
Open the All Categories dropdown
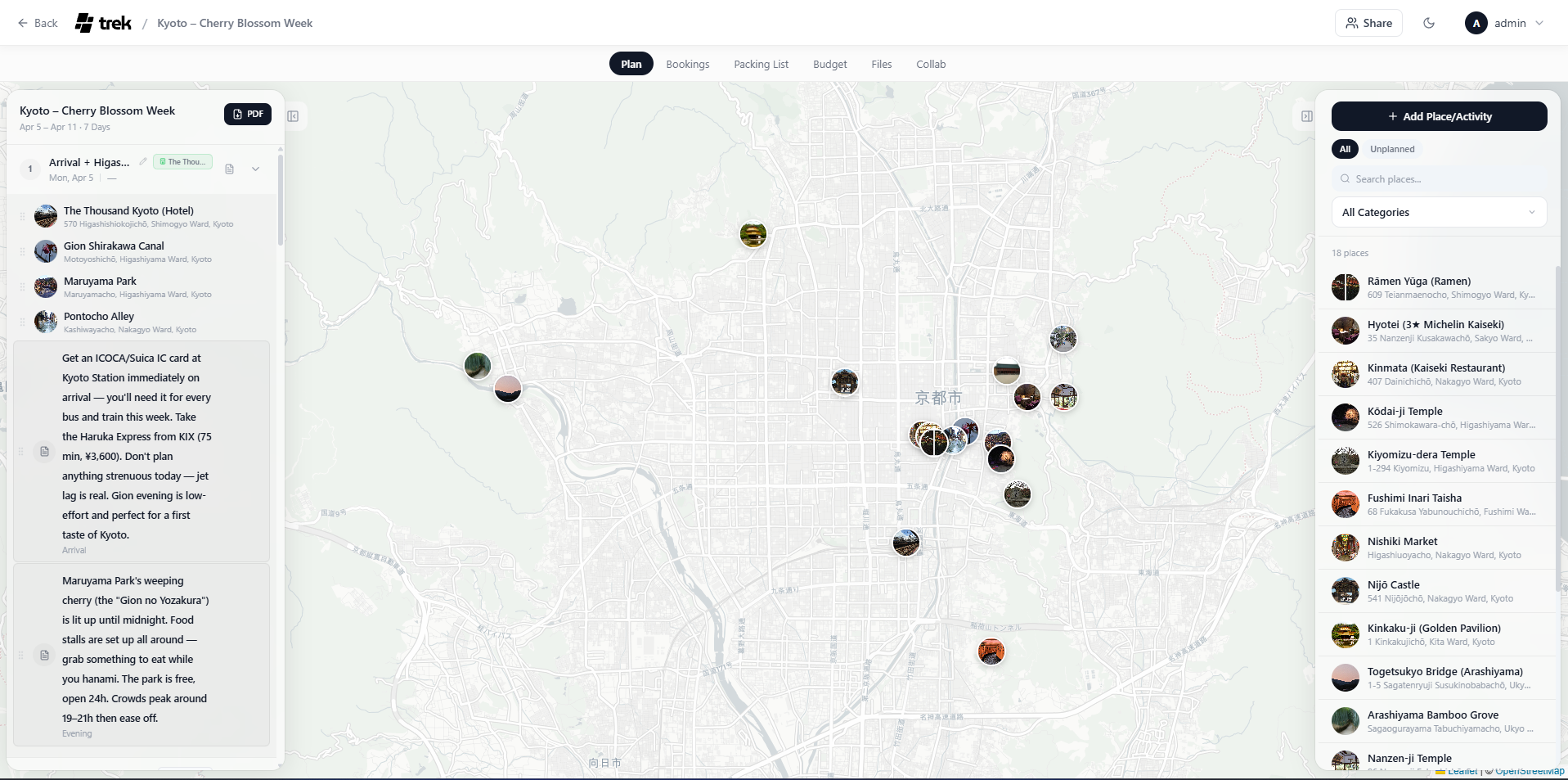tap(1438, 212)
